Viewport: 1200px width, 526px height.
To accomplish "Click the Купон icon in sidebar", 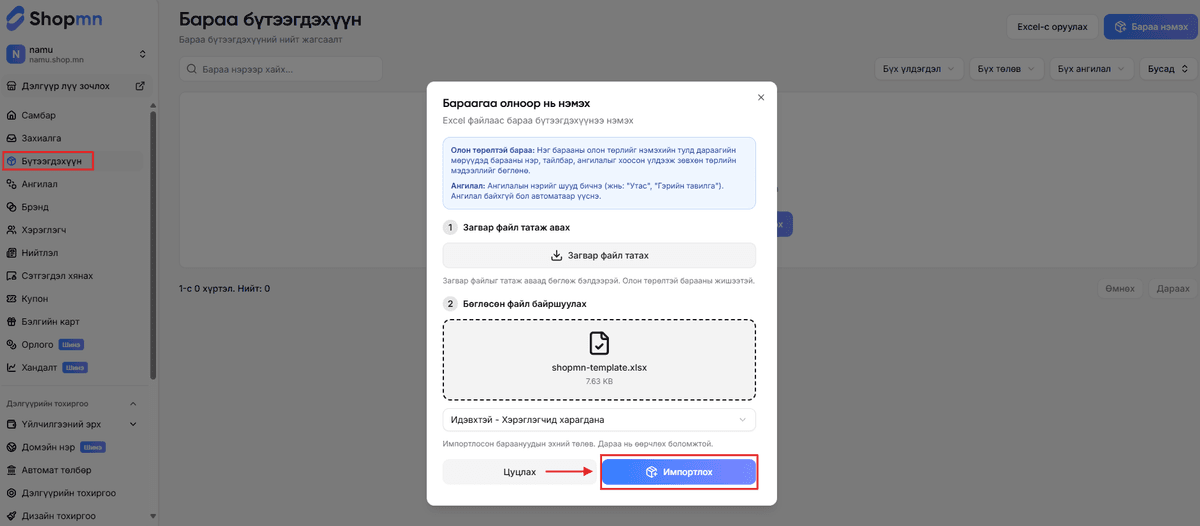I will pos(12,299).
